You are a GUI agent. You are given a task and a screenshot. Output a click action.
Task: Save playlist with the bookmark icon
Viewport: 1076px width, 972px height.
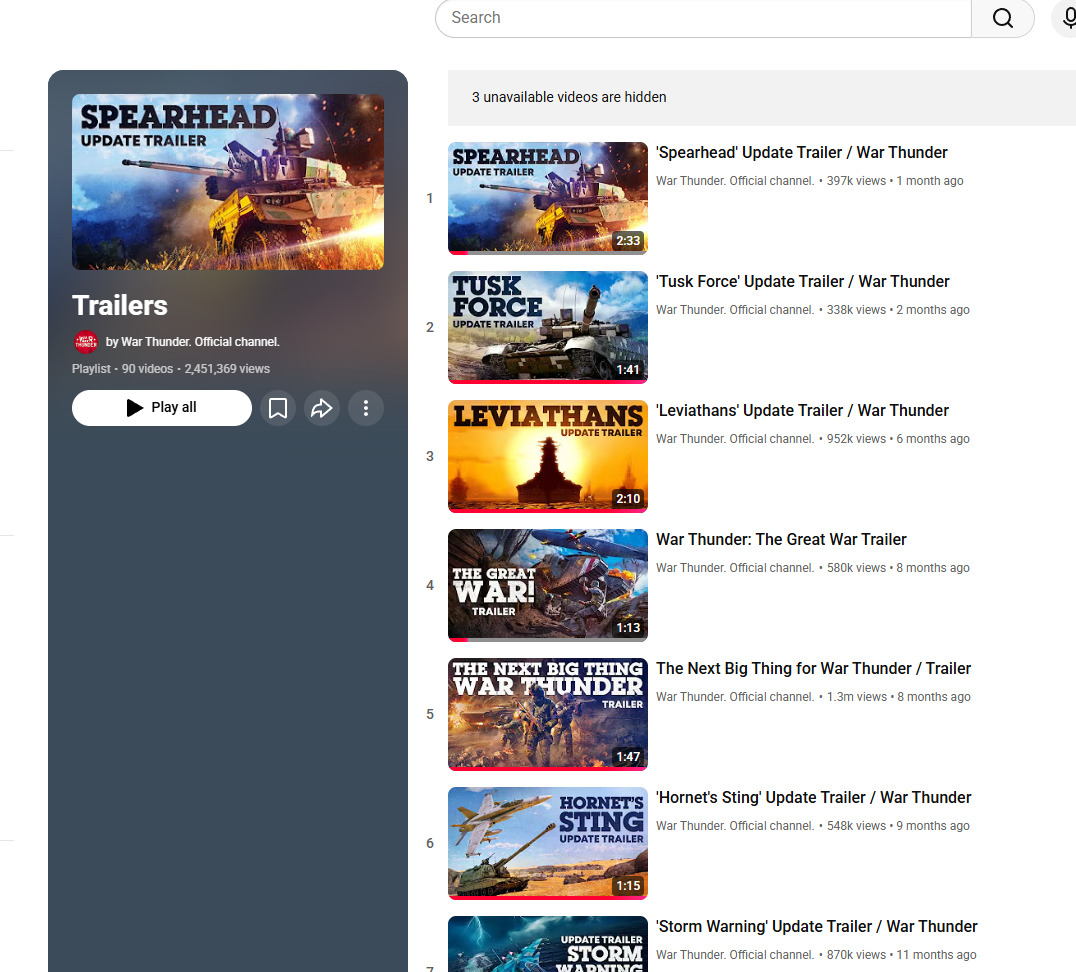pos(278,408)
